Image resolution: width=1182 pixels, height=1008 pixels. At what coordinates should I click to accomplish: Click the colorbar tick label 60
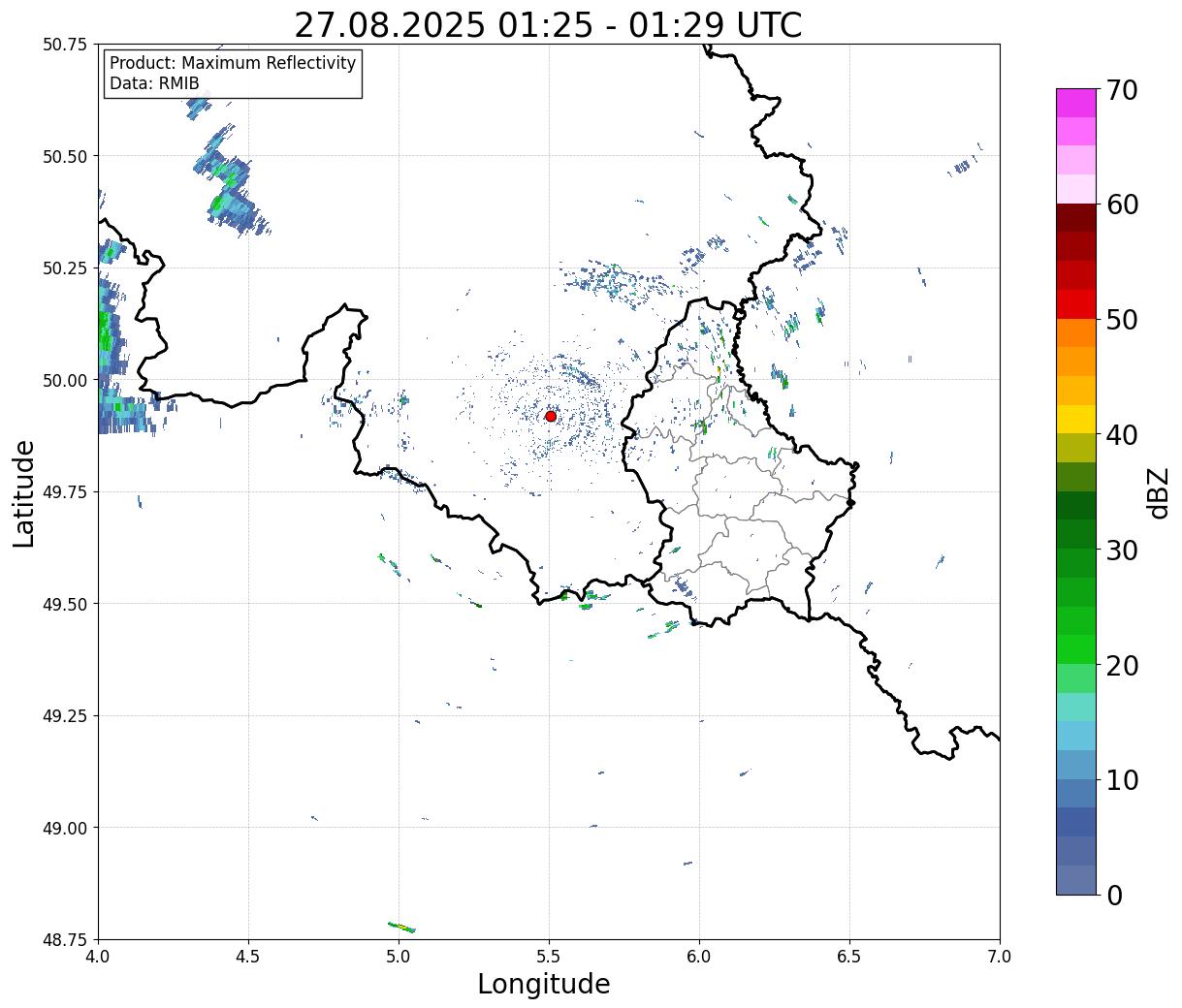click(x=1121, y=205)
